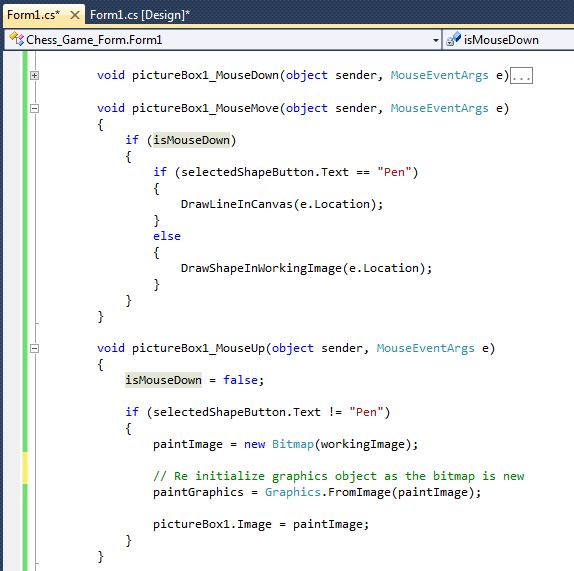Image resolution: width=574 pixels, height=571 pixels.
Task: Click the pictureBox1_MouseDown method name
Action: pyautogui.click(x=205, y=75)
